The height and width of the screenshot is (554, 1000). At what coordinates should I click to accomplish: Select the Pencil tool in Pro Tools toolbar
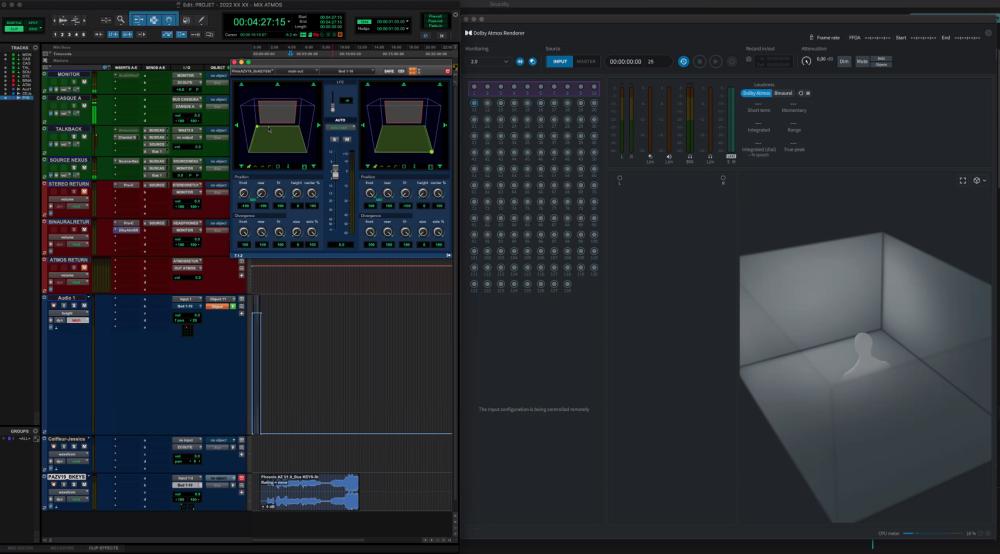pyautogui.click(x=202, y=20)
